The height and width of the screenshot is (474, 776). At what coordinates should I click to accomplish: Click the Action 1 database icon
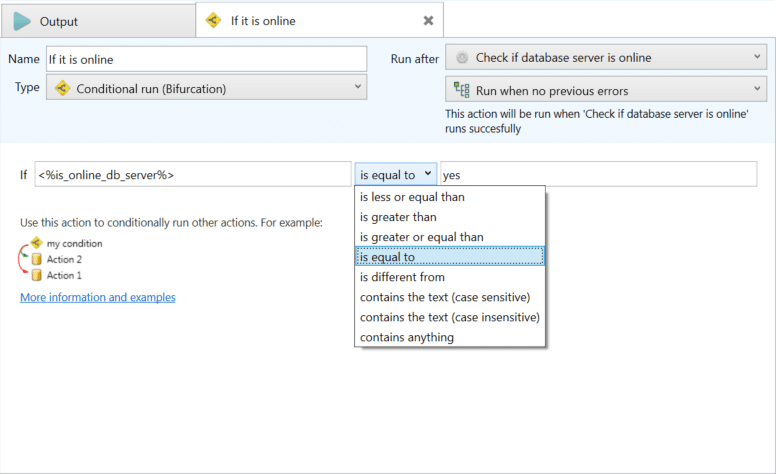[37, 275]
